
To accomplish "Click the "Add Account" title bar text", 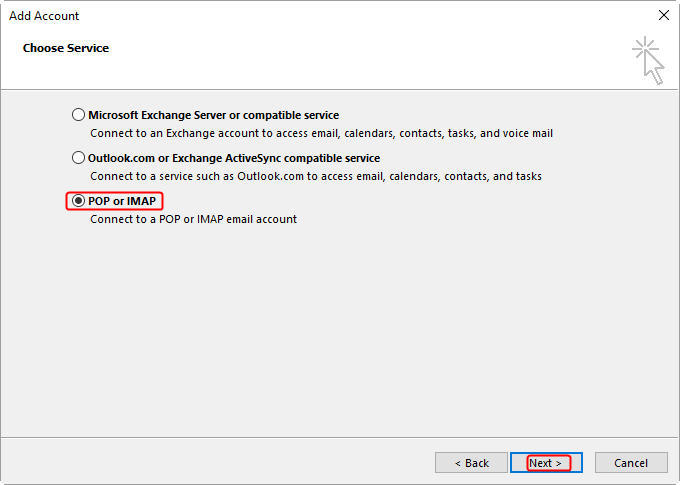I will point(44,16).
